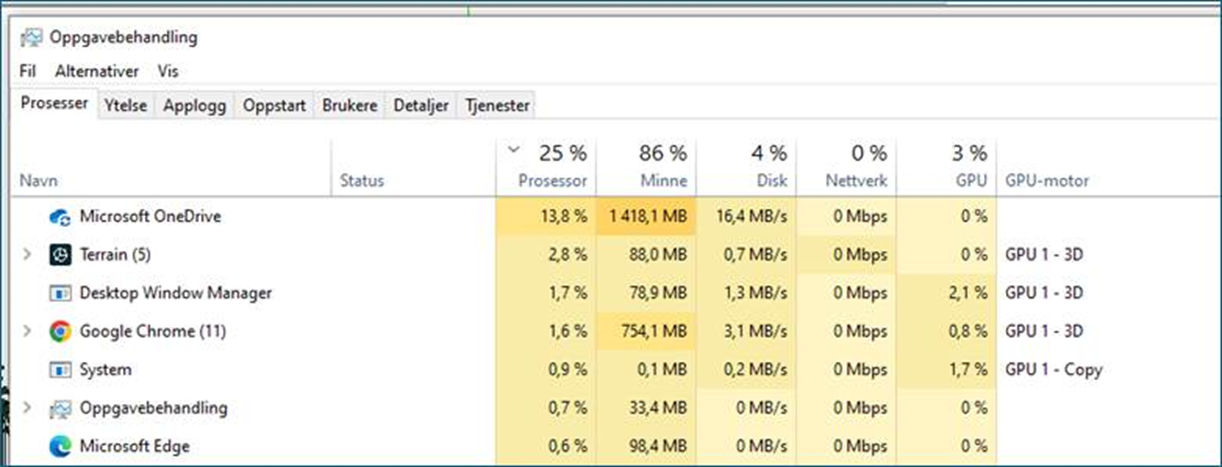The width and height of the screenshot is (1222, 467).
Task: Select the System process name
Action: pos(105,369)
